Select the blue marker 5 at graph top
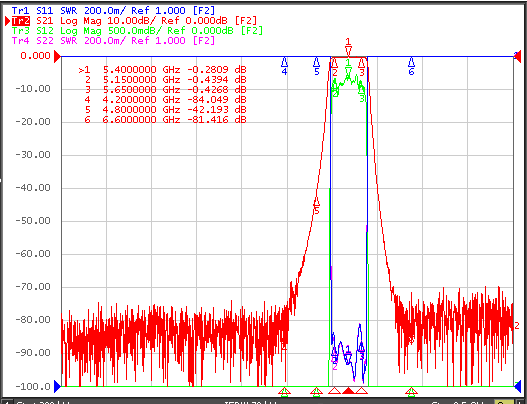Viewport: 527px width, 404px height. click(316, 66)
